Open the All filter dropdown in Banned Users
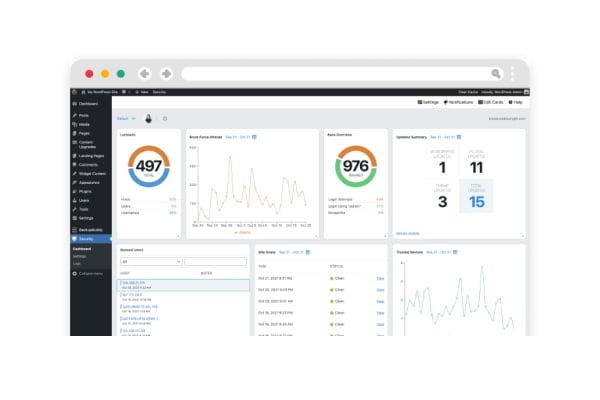600x400 pixels. tap(149, 261)
